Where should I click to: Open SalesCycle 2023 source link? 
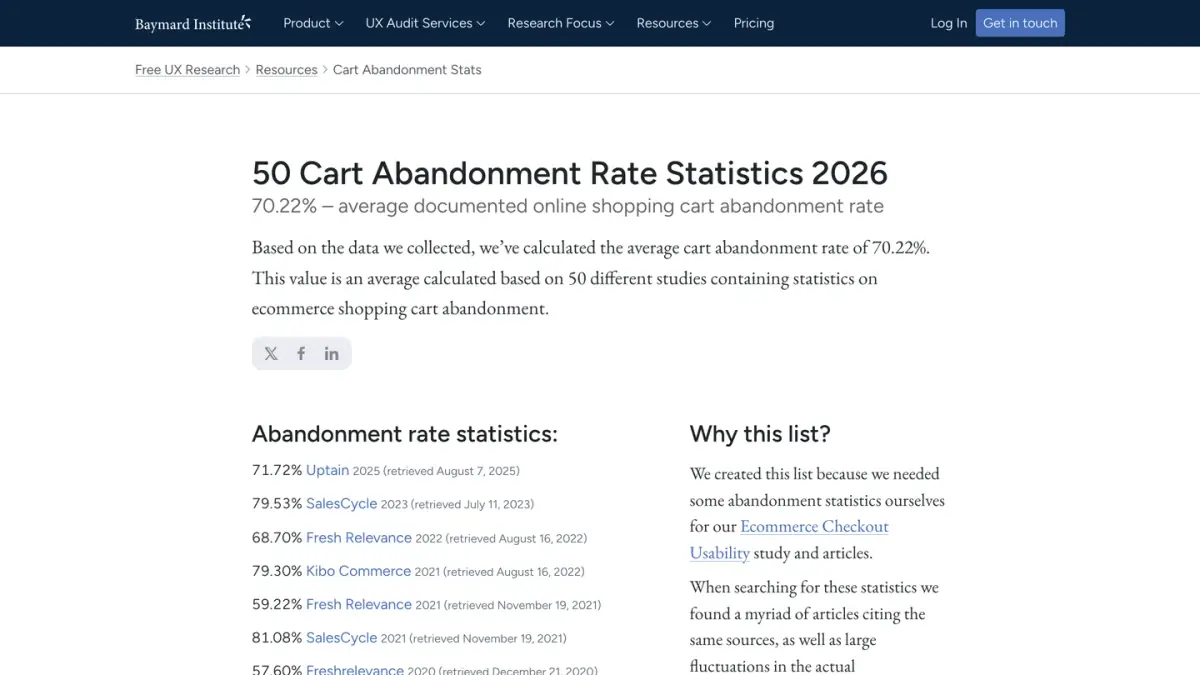(341, 504)
